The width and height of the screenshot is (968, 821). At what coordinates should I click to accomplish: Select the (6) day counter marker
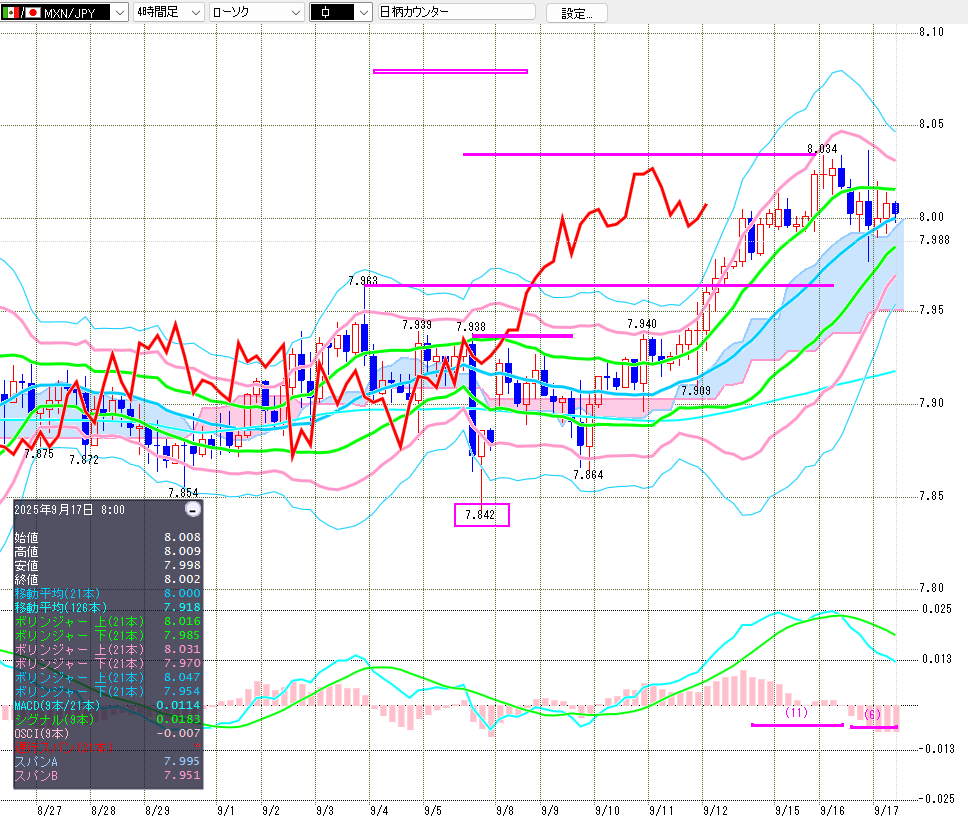[x=873, y=714]
